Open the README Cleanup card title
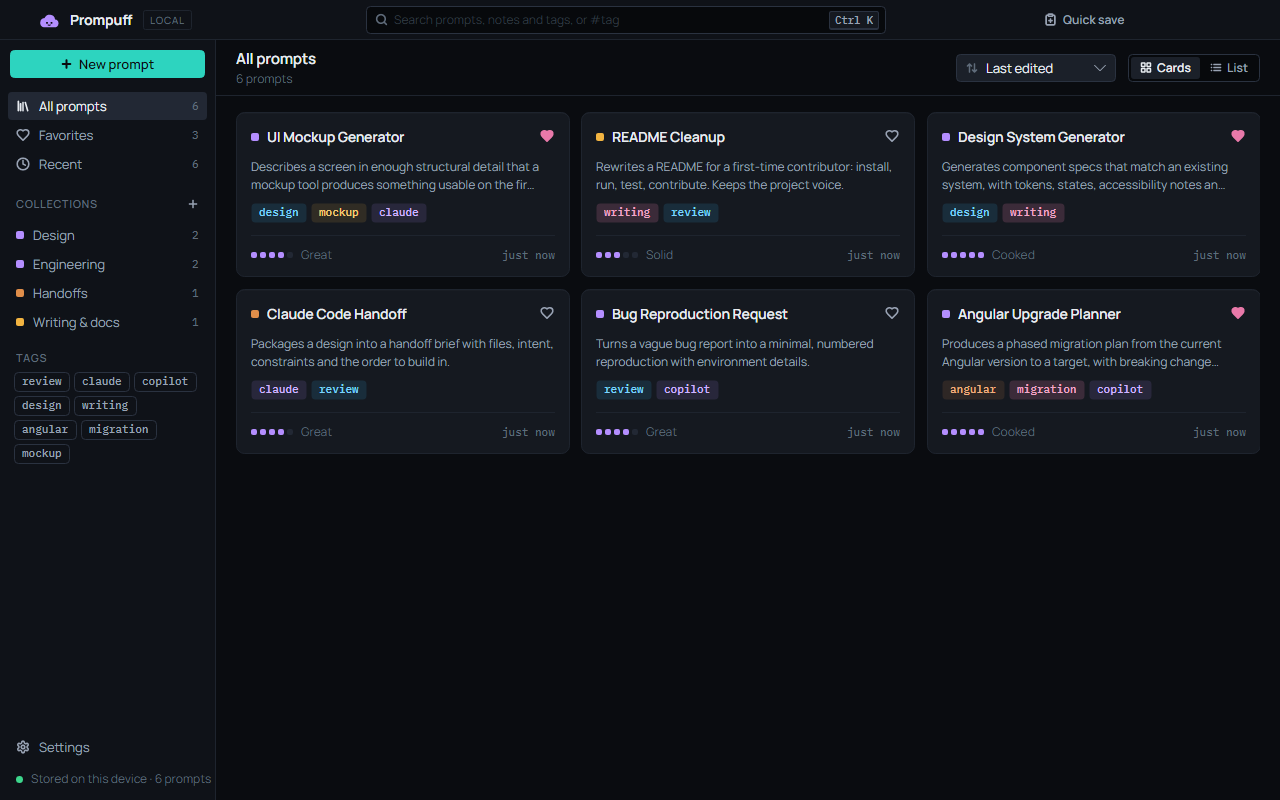This screenshot has width=1280, height=800. coord(668,137)
